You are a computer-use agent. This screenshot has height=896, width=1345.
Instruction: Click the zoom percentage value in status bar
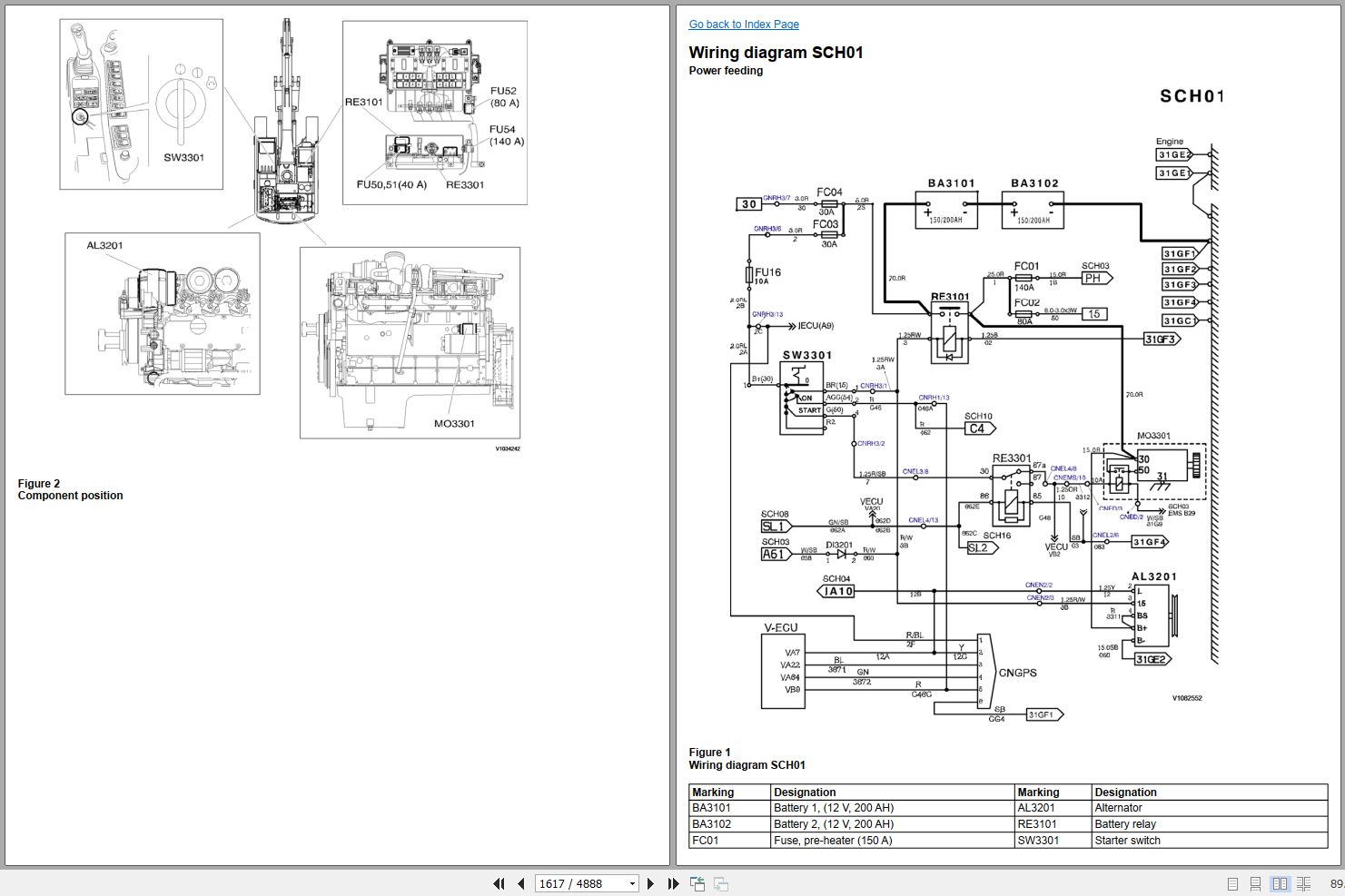tap(1336, 883)
